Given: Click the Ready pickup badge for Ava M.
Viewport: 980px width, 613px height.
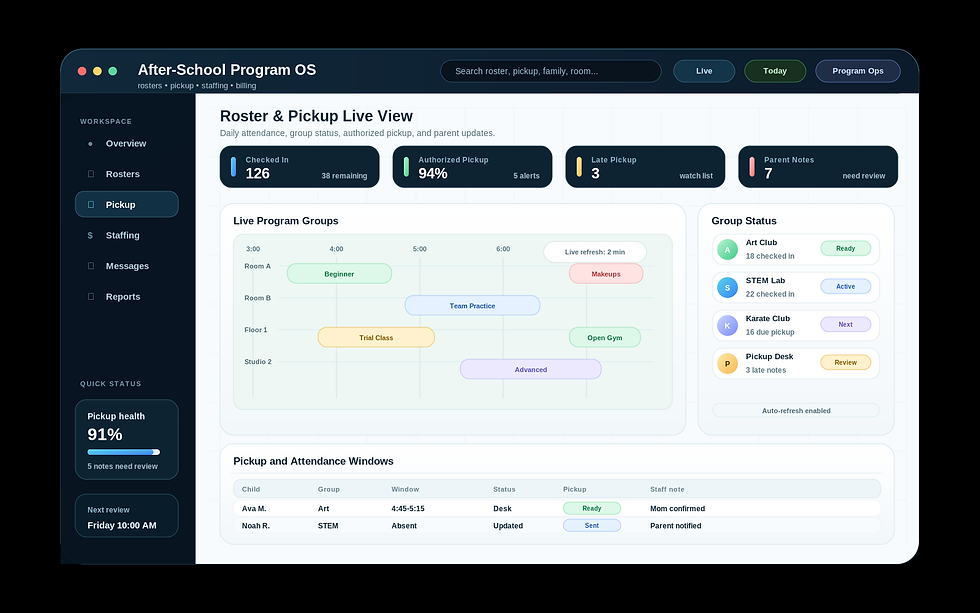Looking at the screenshot, I should click(592, 508).
